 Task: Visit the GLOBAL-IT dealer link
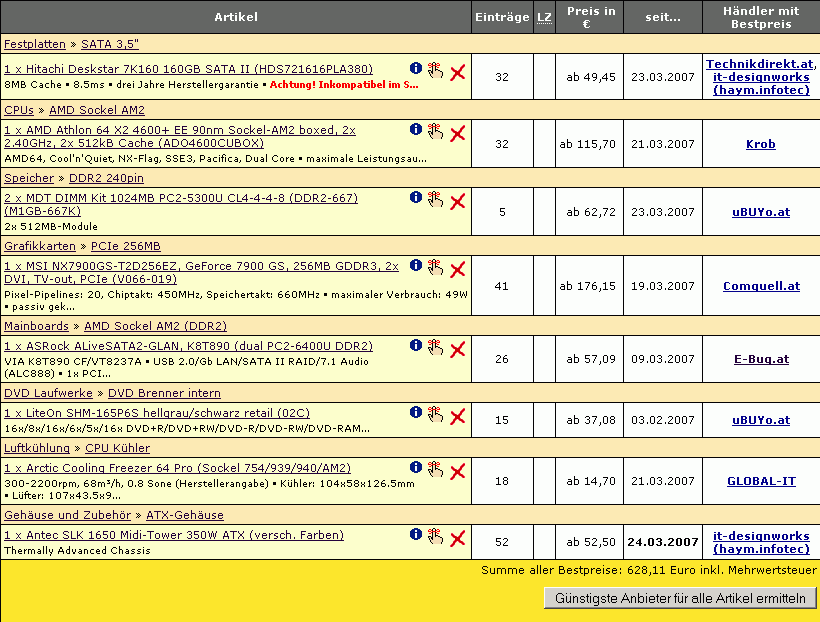[x=761, y=481]
